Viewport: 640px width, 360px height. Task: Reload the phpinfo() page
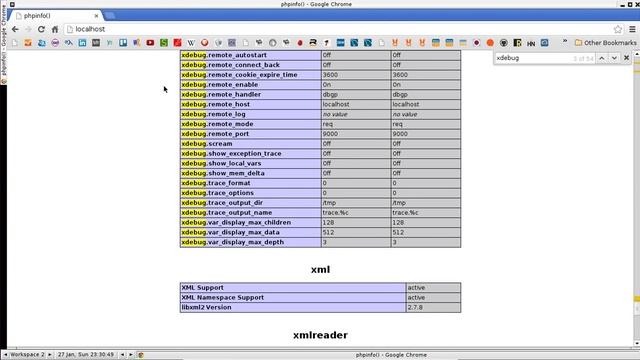coord(41,29)
